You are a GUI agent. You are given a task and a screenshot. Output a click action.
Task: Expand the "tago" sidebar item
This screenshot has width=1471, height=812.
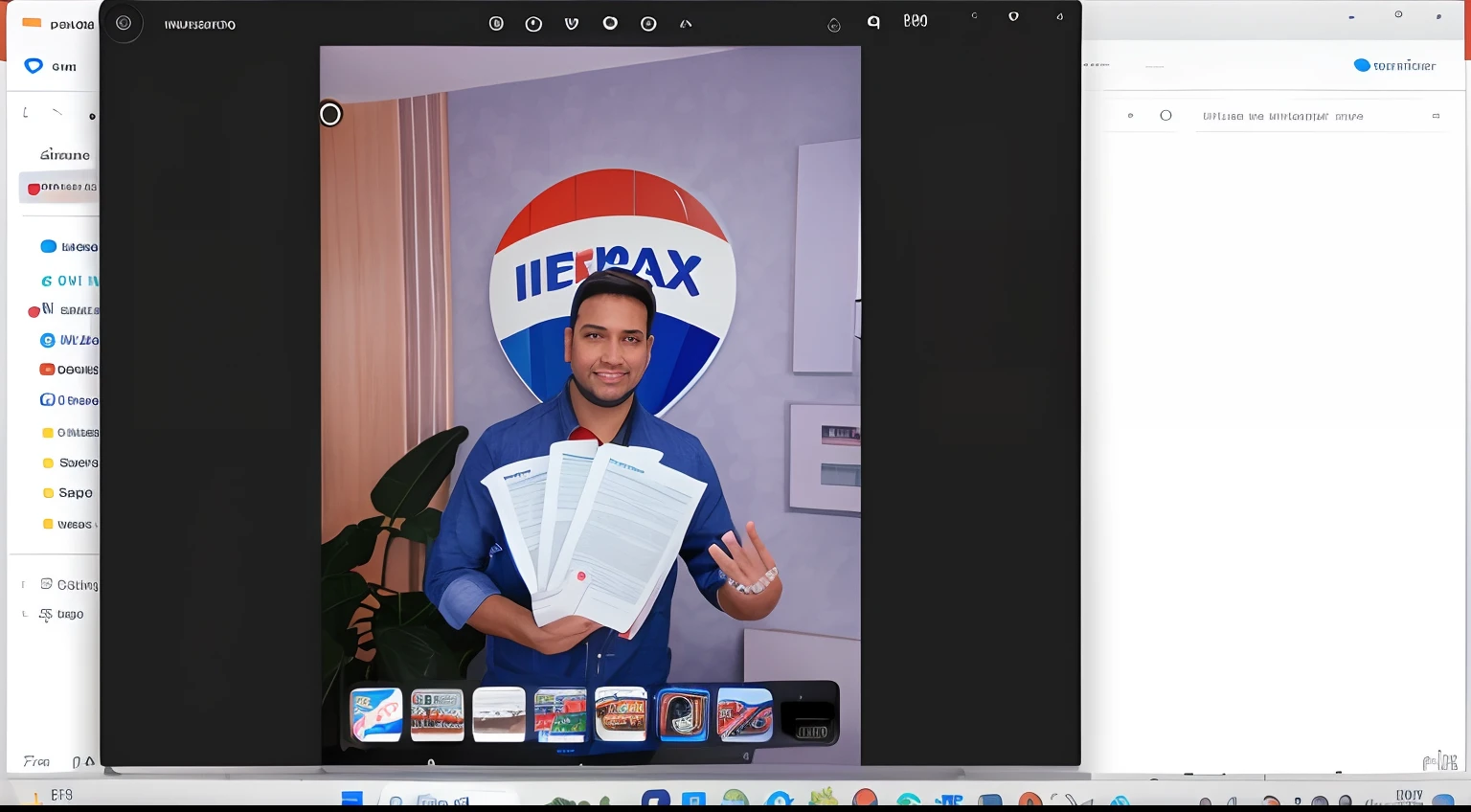point(61,615)
